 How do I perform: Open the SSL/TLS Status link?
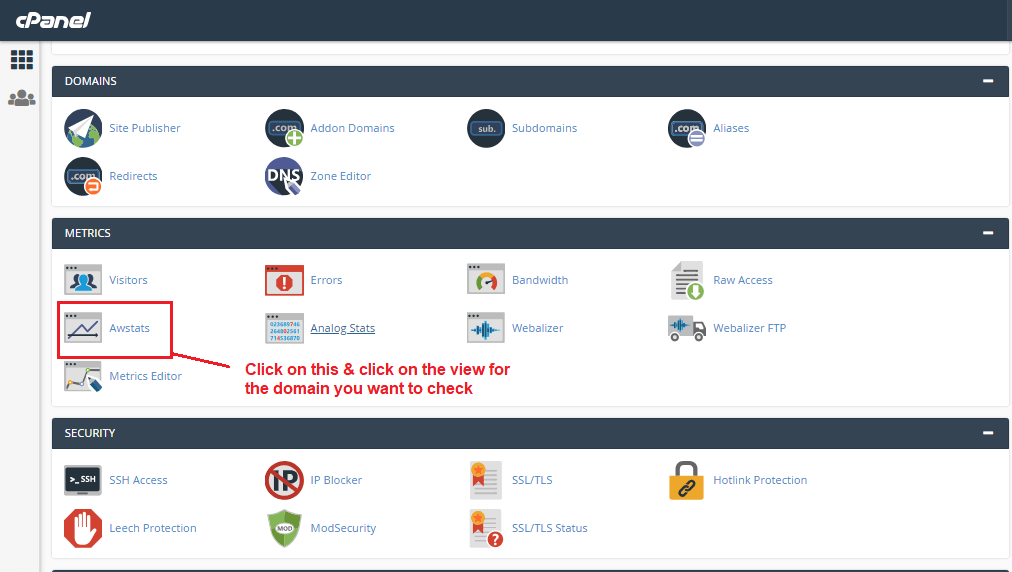click(549, 528)
